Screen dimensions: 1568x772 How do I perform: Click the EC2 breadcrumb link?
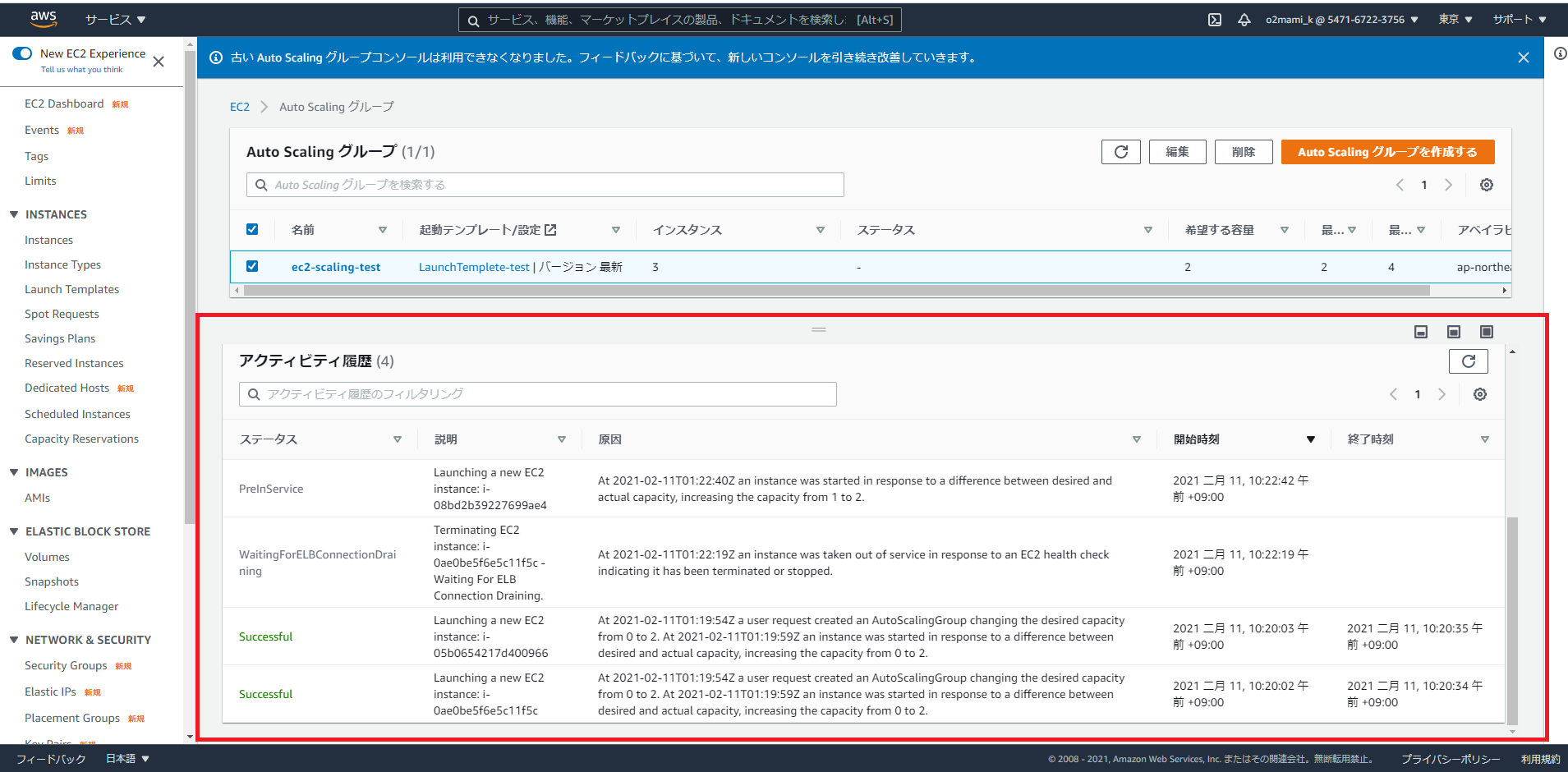(x=240, y=107)
